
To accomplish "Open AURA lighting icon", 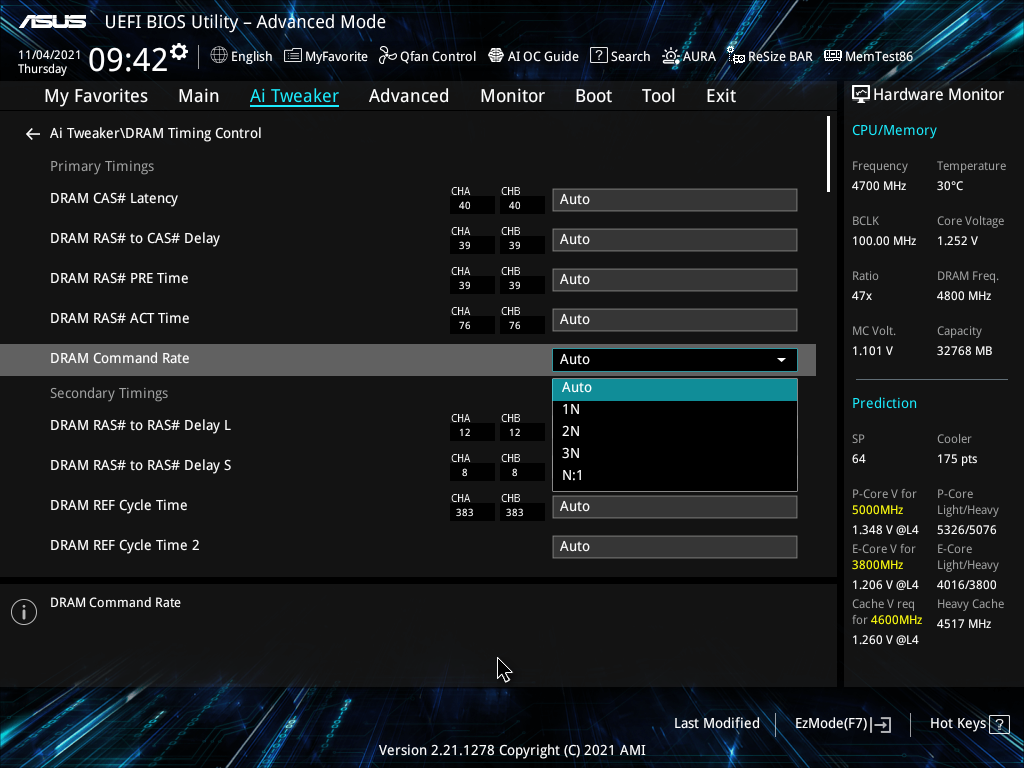I will pyautogui.click(x=671, y=56).
